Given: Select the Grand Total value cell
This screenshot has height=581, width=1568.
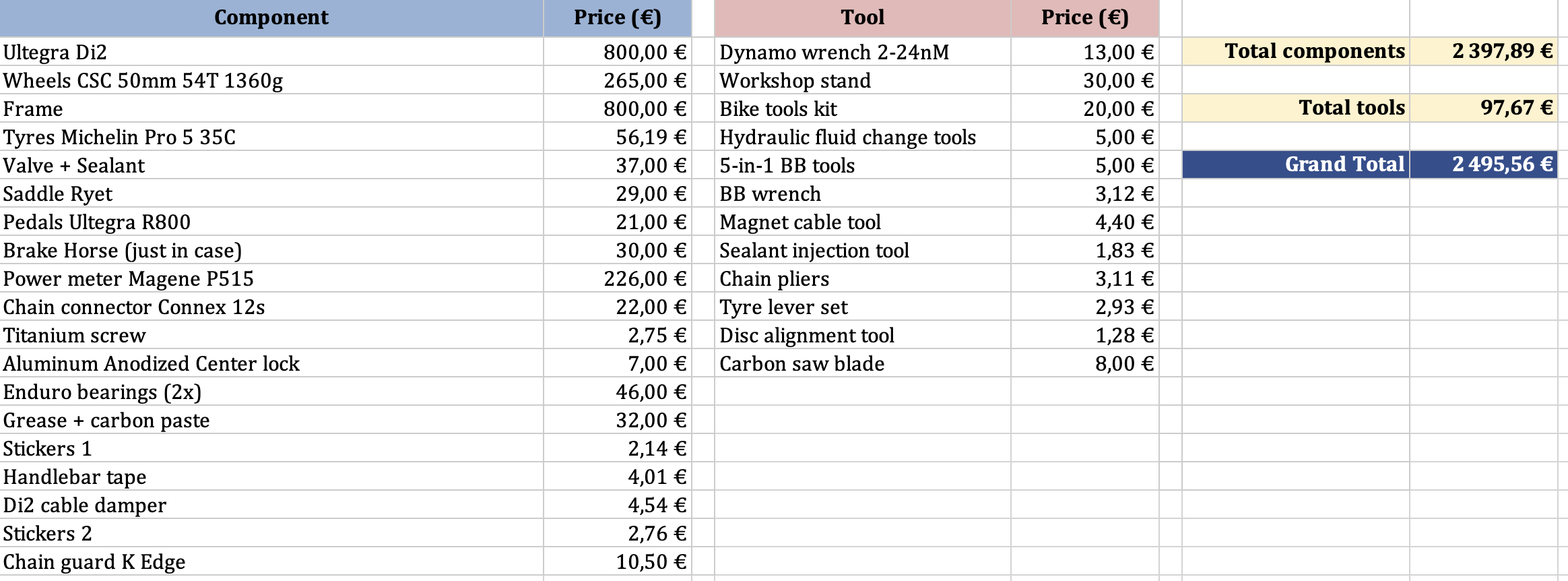Looking at the screenshot, I should [1484, 164].
